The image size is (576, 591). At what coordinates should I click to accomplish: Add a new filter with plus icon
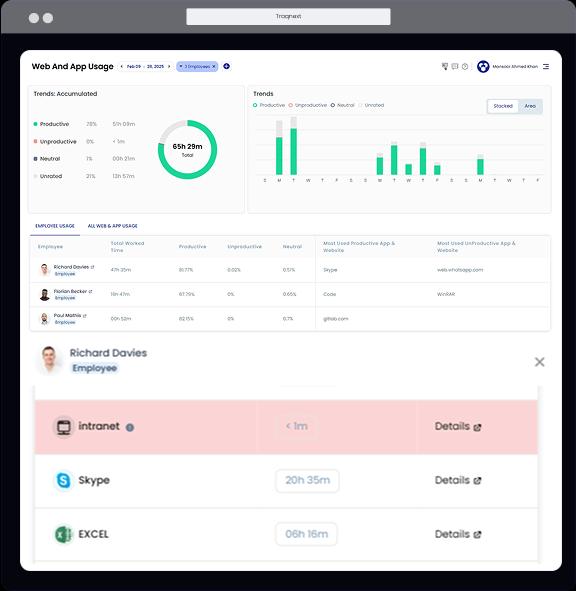pos(227,66)
